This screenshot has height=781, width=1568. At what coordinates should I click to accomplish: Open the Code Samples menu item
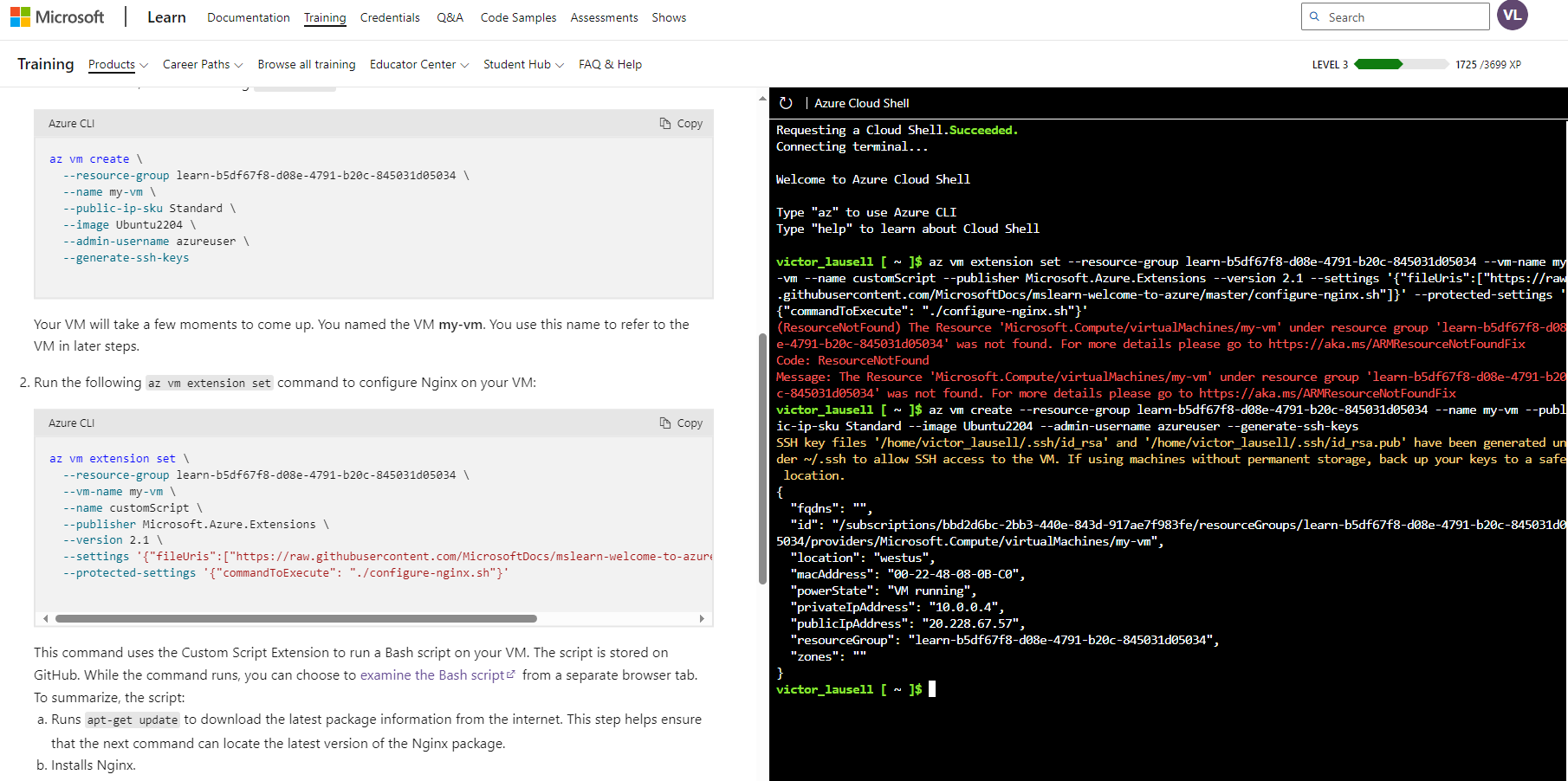[518, 17]
